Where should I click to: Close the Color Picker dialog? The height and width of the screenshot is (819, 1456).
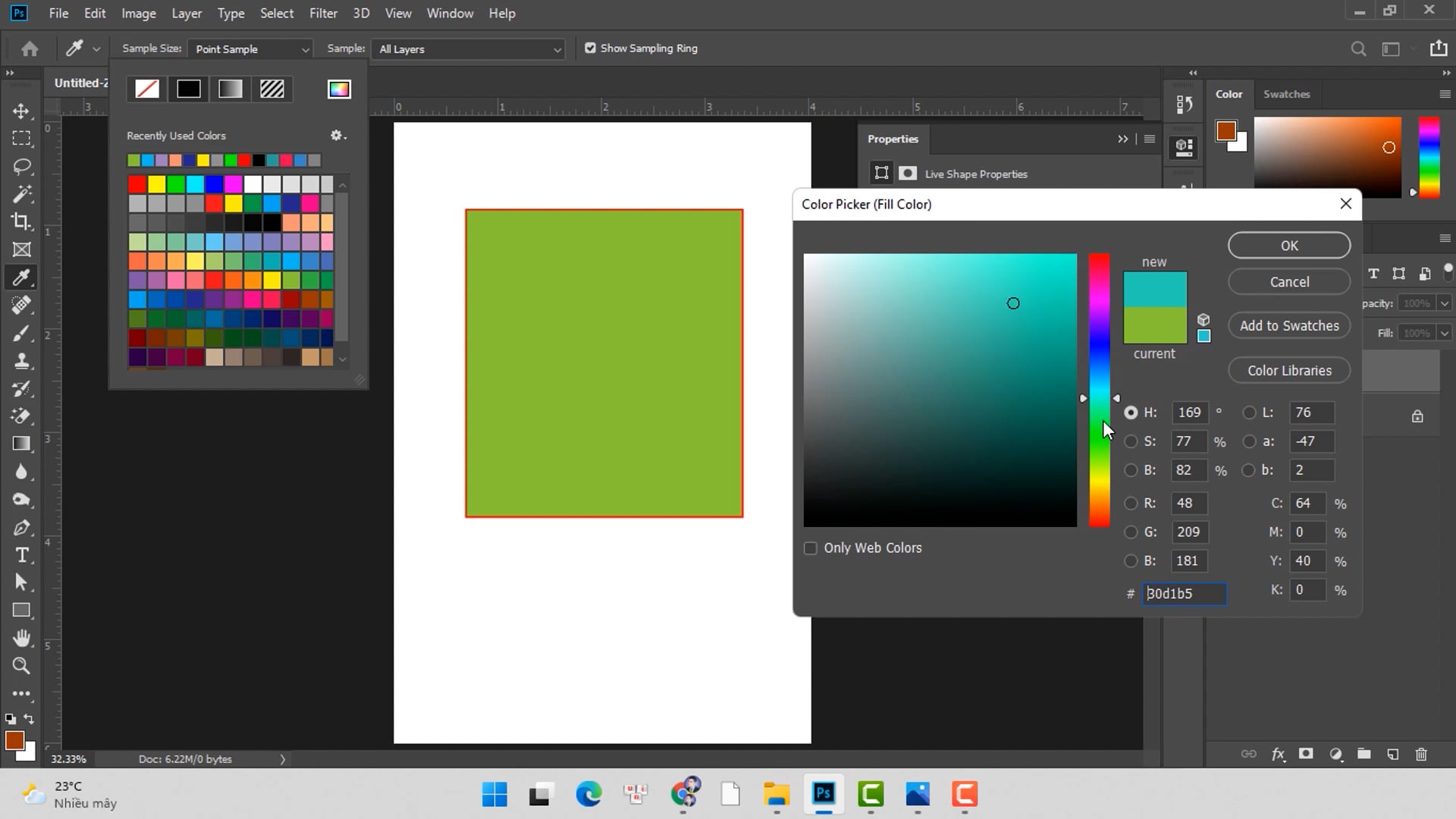(x=1346, y=204)
